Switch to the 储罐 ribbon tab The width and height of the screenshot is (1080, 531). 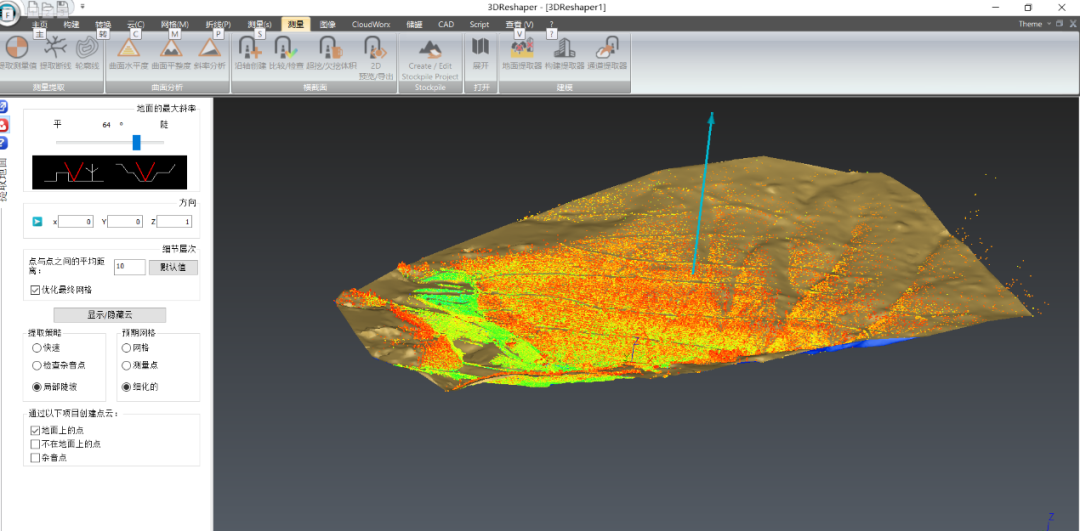414,24
